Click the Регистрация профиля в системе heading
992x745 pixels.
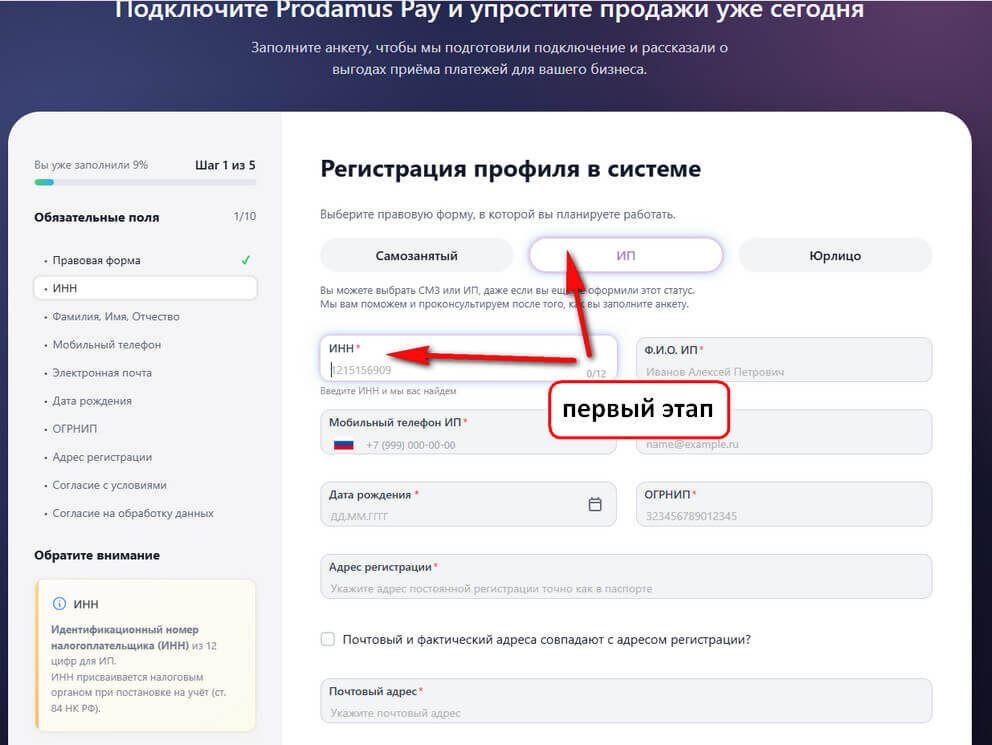(x=511, y=169)
